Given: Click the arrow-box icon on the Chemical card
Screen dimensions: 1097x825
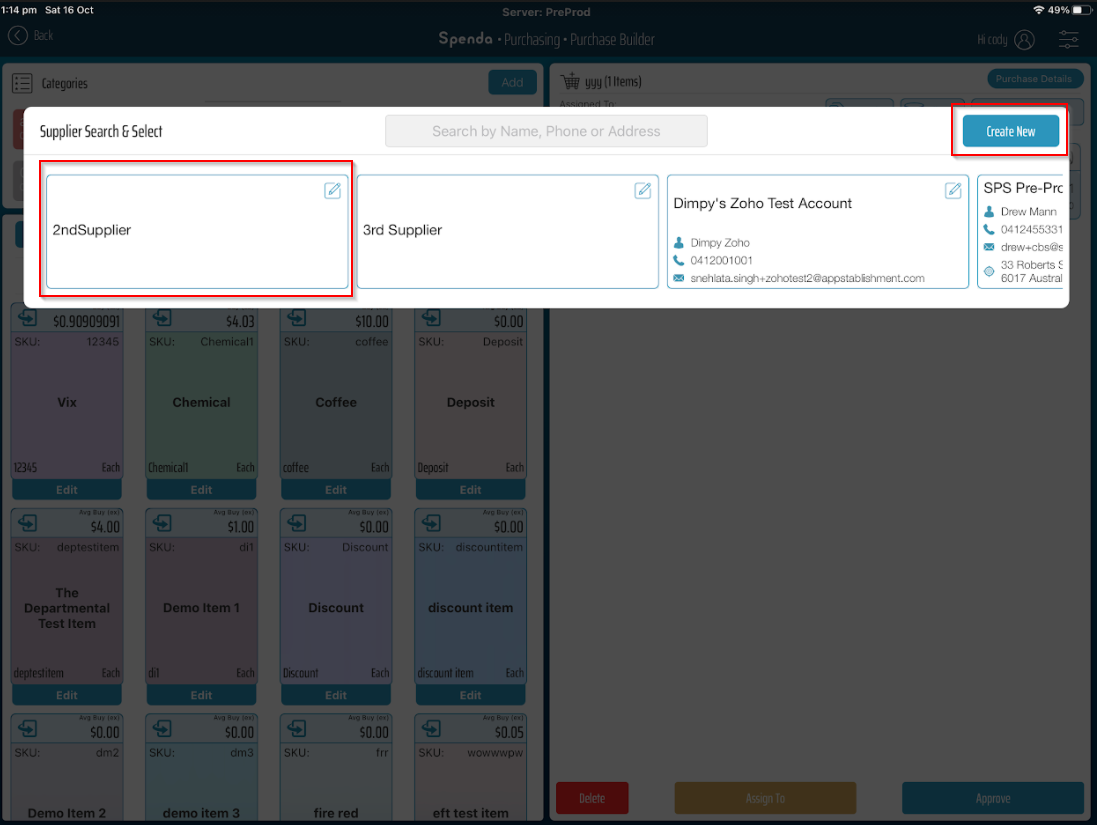Looking at the screenshot, I should 162,318.
